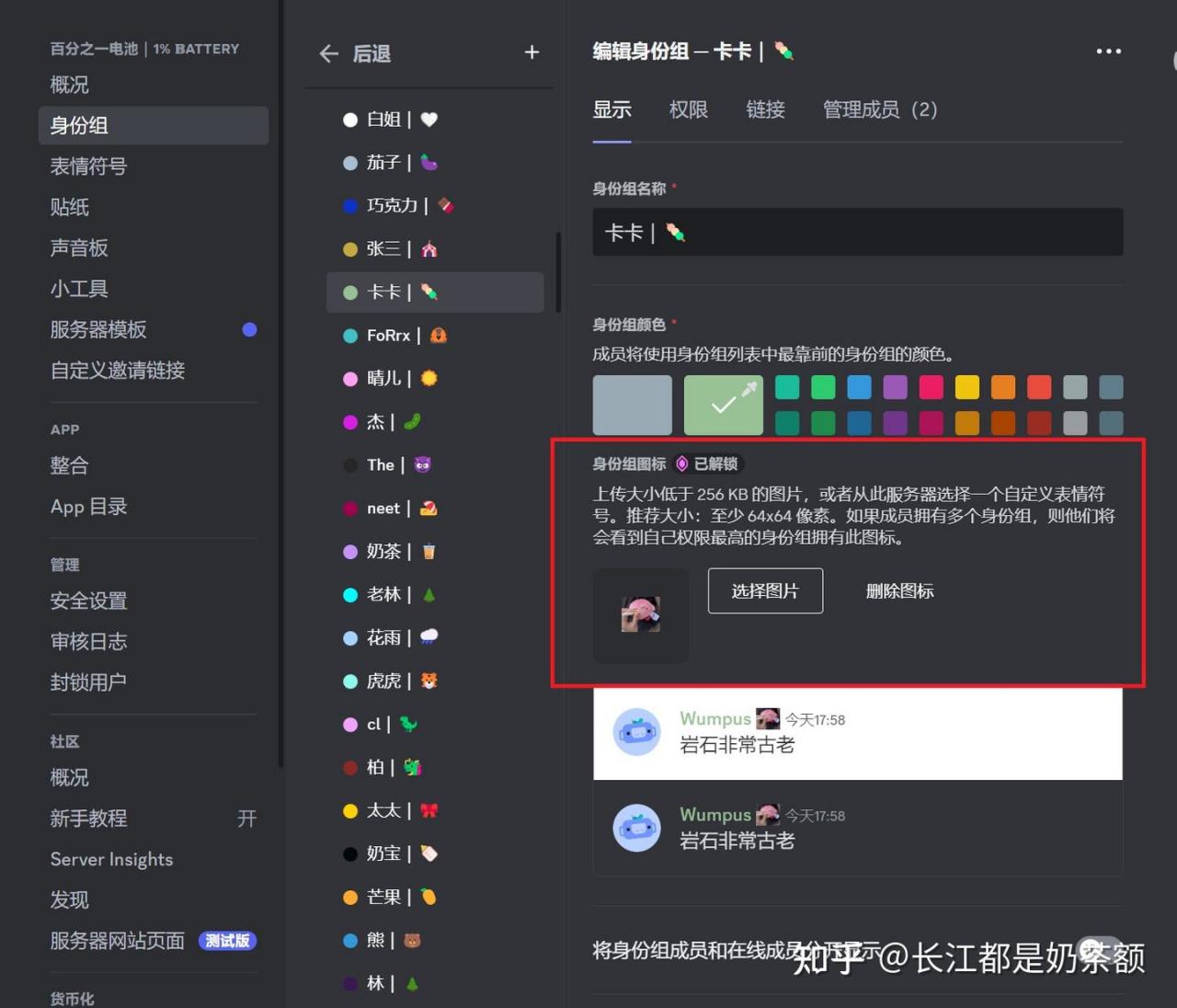Select the cl role
This screenshot has width=1177, height=1008.
pyautogui.click(x=435, y=724)
